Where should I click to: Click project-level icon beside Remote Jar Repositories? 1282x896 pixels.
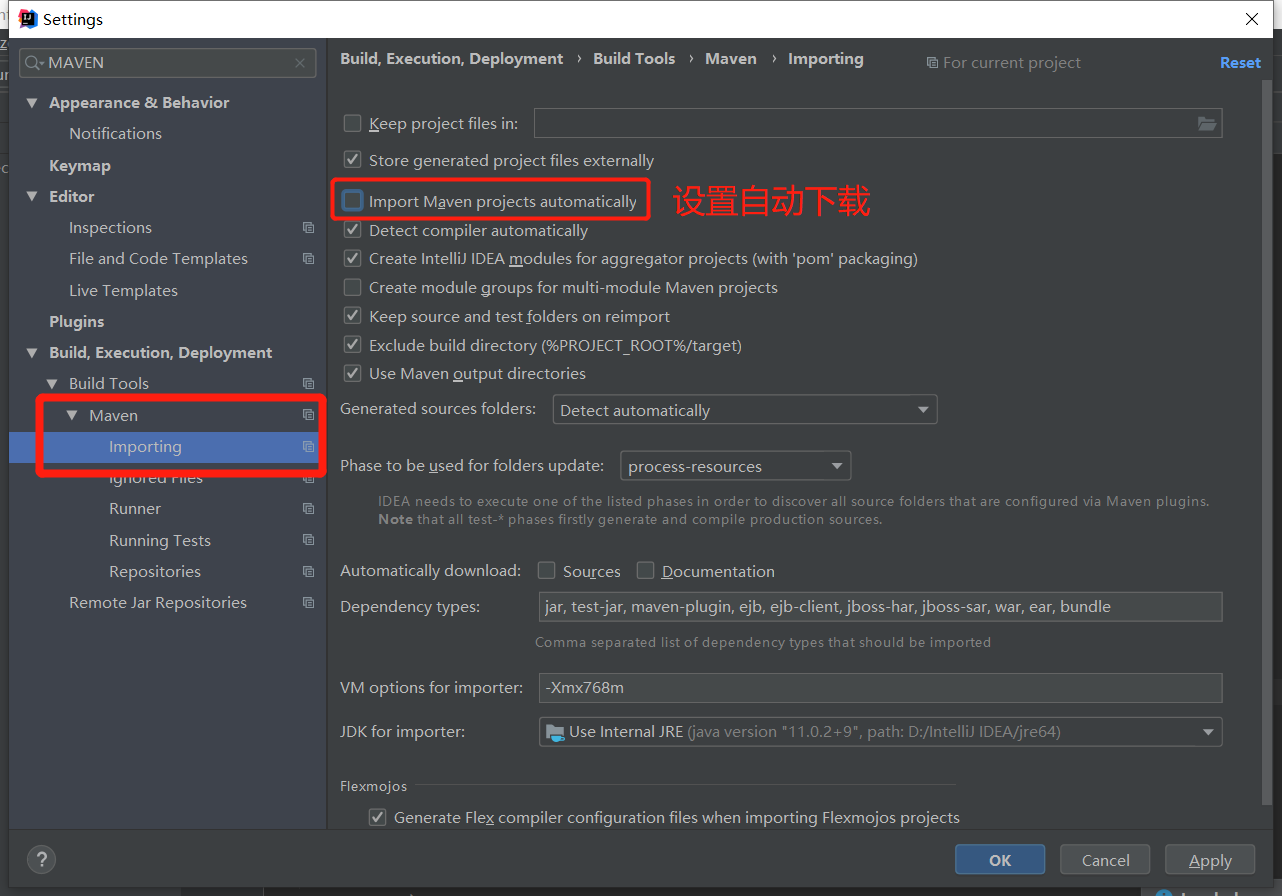308,603
